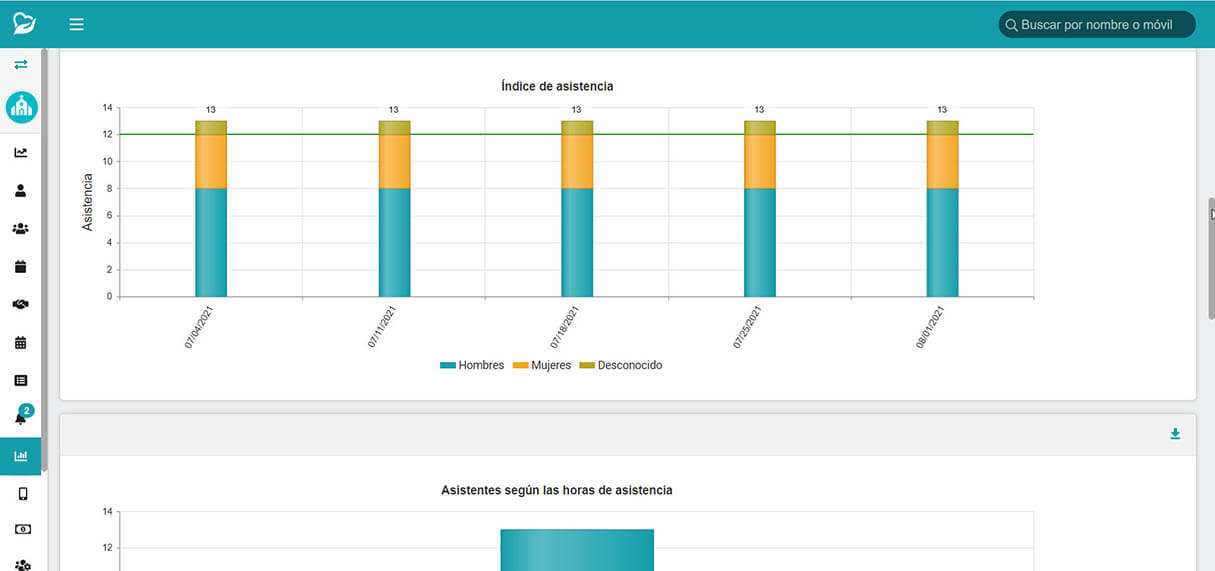
Task: Open the line chart dashboard icon
Action: click(x=21, y=153)
